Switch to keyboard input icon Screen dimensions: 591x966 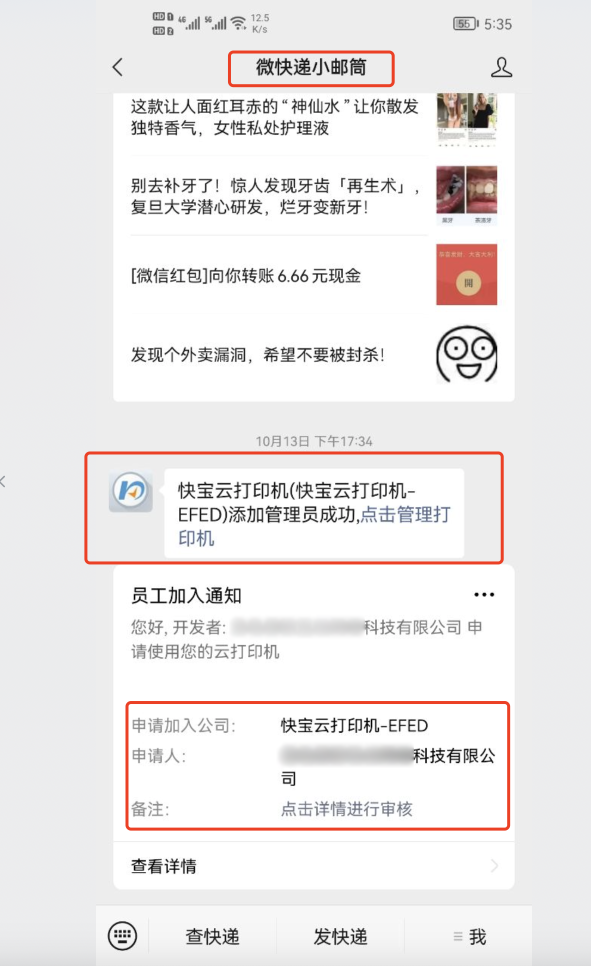(122, 936)
